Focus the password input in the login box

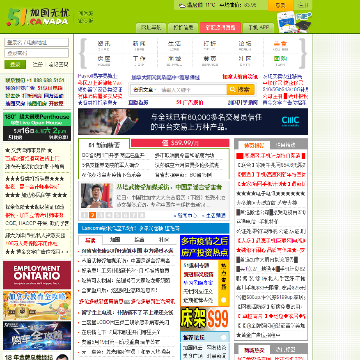pyautogui.click(x=36, y=53)
